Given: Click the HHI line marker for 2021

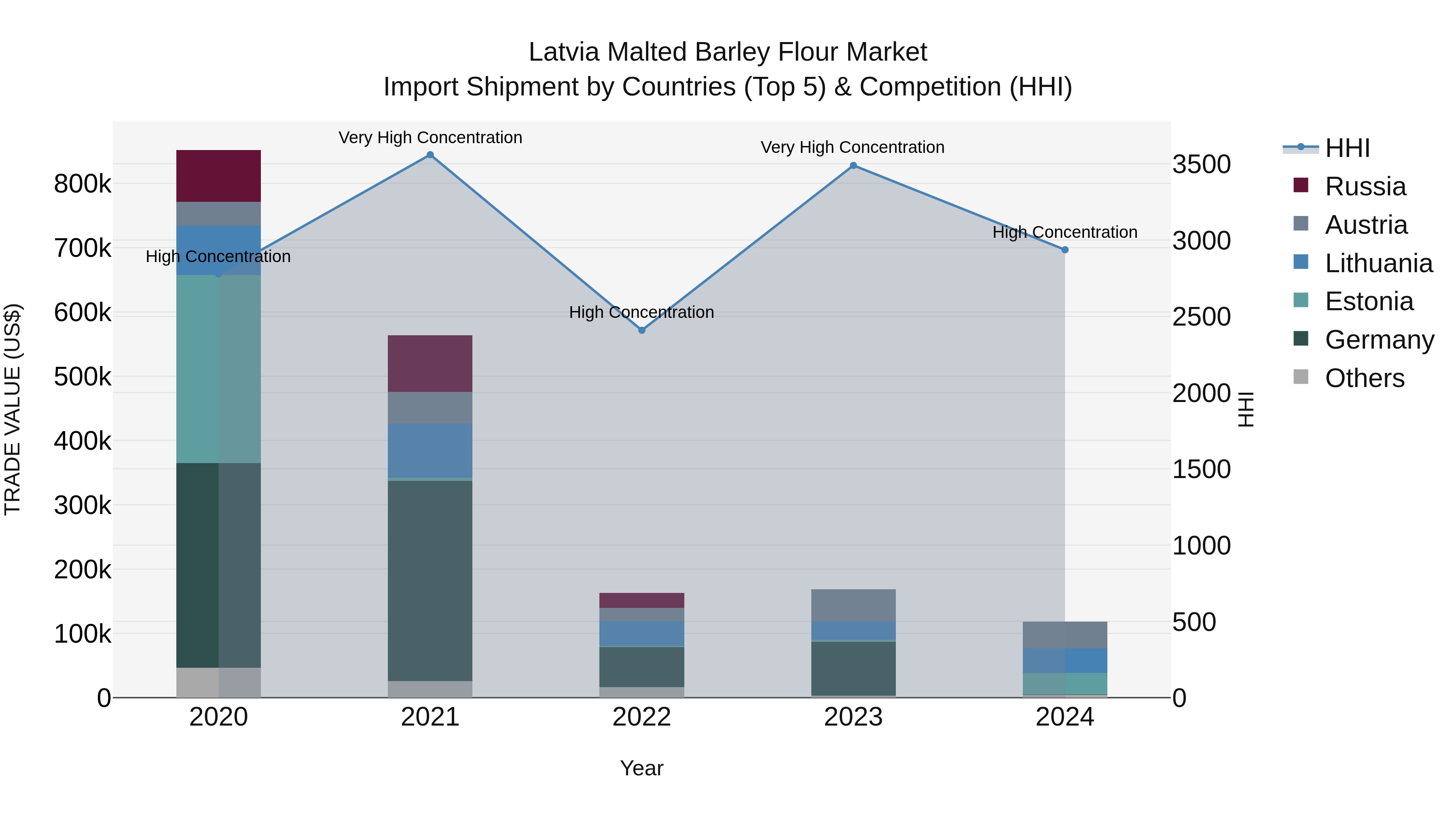Looking at the screenshot, I should 430,155.
